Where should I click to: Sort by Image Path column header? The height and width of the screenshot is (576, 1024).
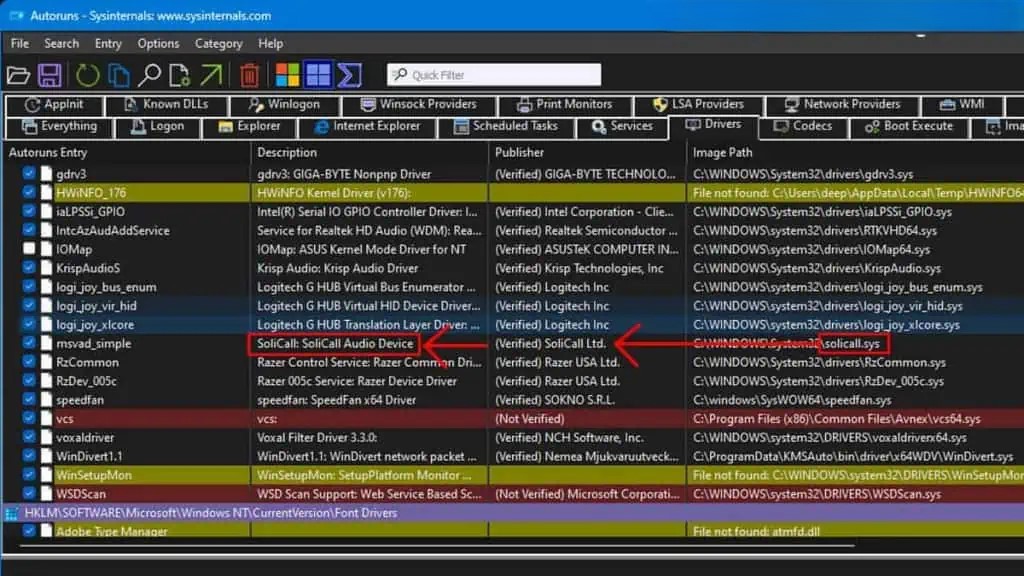(856, 152)
